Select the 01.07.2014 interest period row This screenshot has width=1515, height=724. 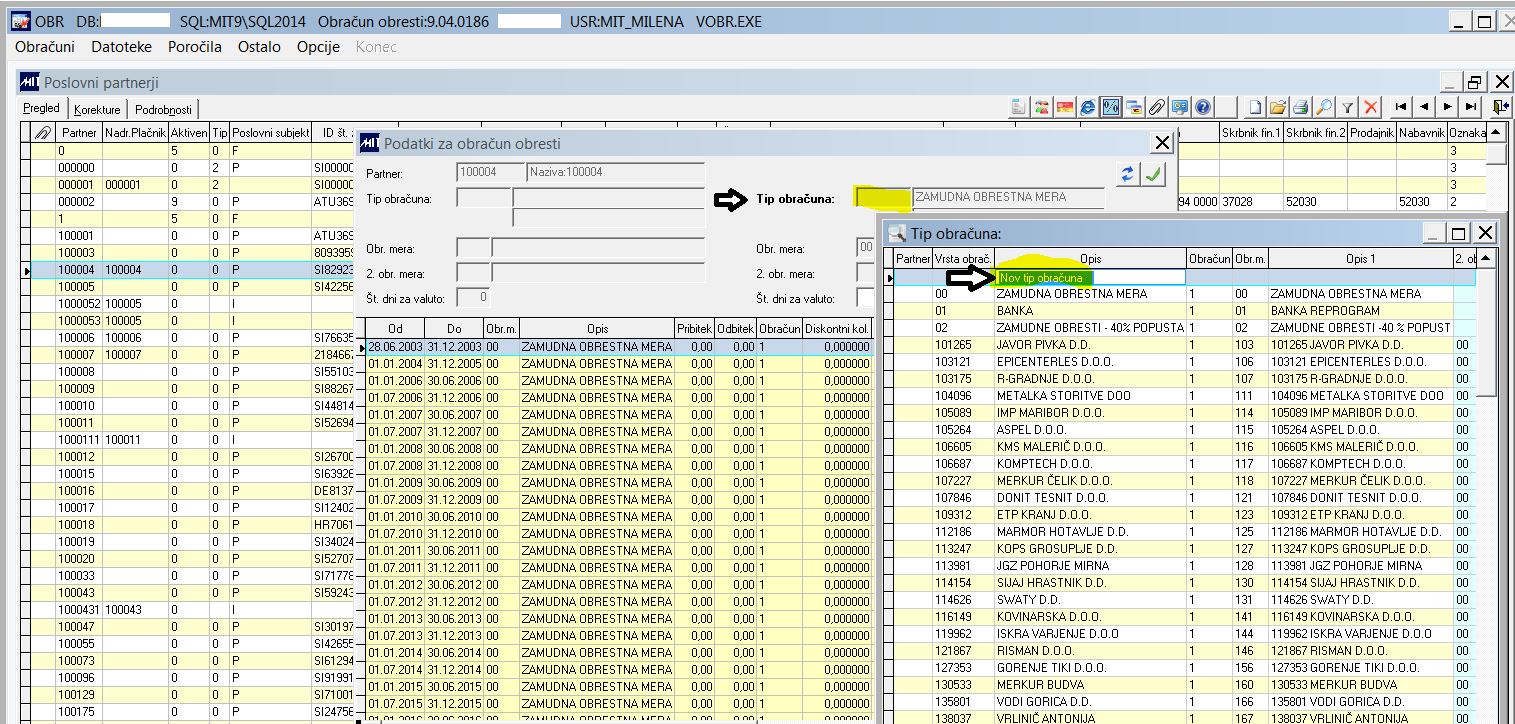click(x=617, y=669)
